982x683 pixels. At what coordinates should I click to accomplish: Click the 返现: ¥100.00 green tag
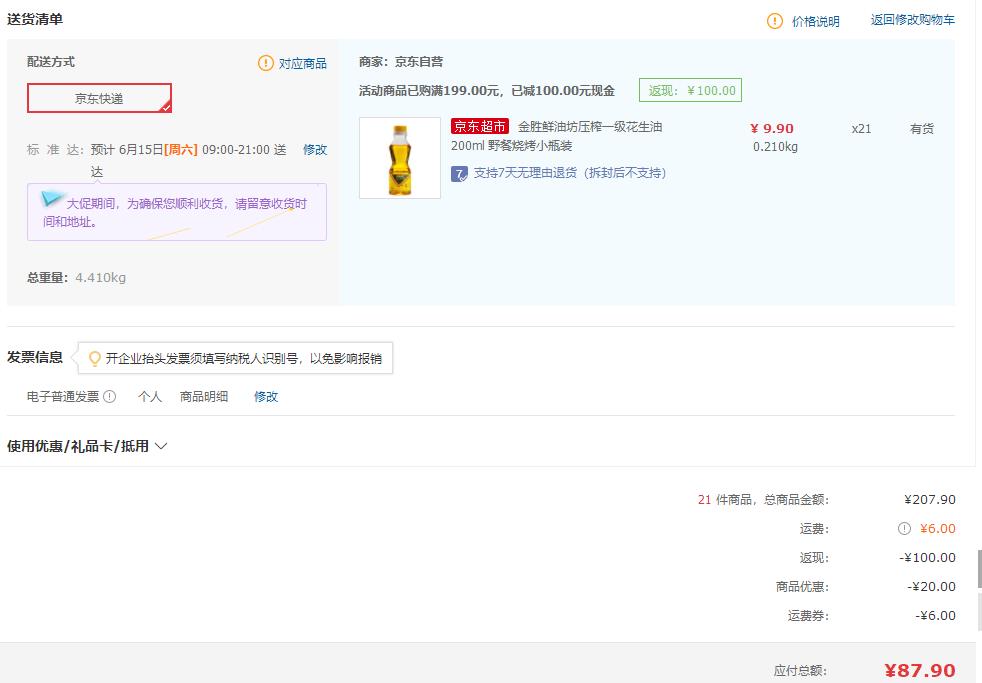click(x=690, y=90)
